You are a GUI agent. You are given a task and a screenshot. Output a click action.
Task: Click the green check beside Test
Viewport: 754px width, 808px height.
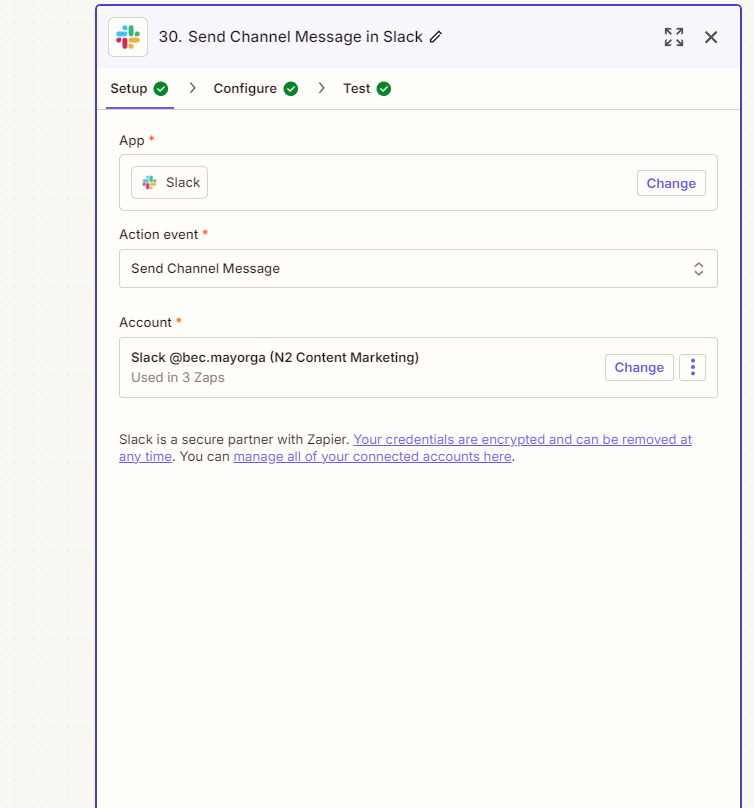[x=383, y=89]
